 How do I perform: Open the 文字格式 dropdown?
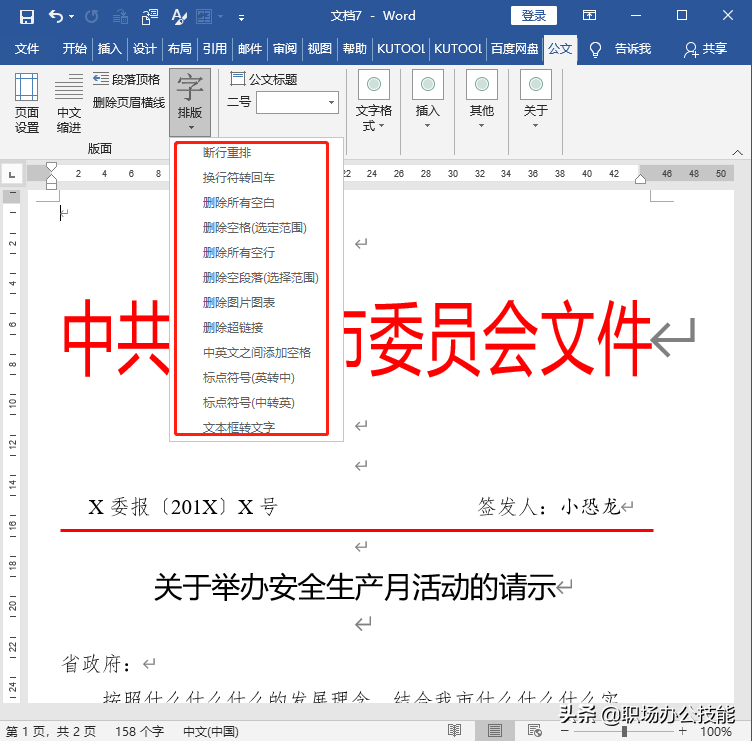pos(374,101)
